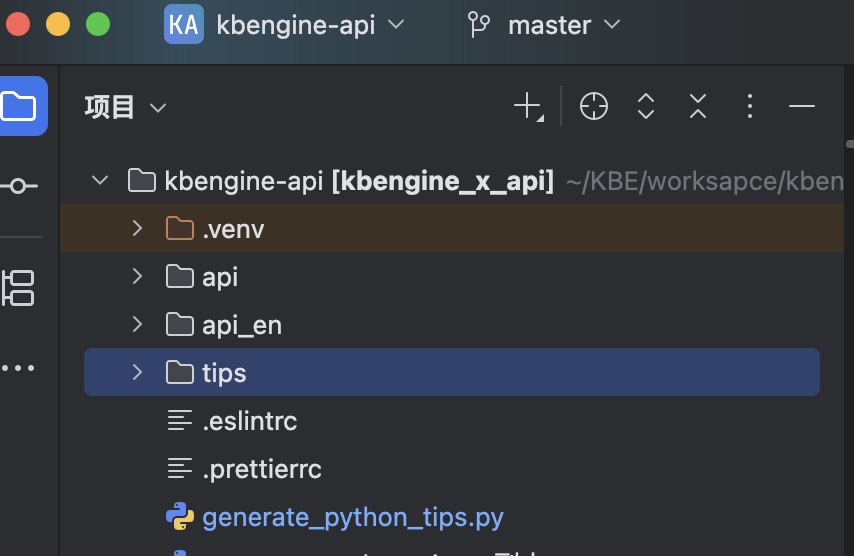Open project panel options kebab menu
Screen dimensions: 854x556
click(750, 106)
